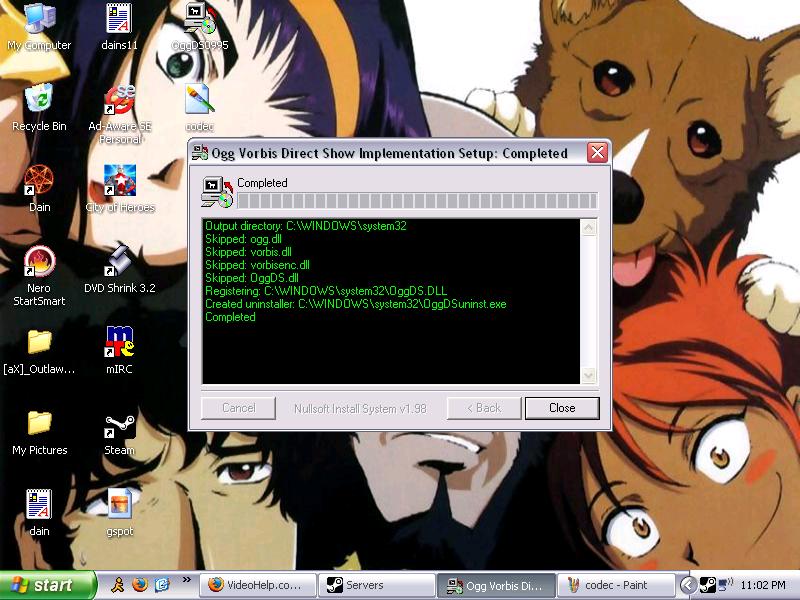Click the network connection tray icon
The width and height of the screenshot is (800, 600).
coord(725,585)
